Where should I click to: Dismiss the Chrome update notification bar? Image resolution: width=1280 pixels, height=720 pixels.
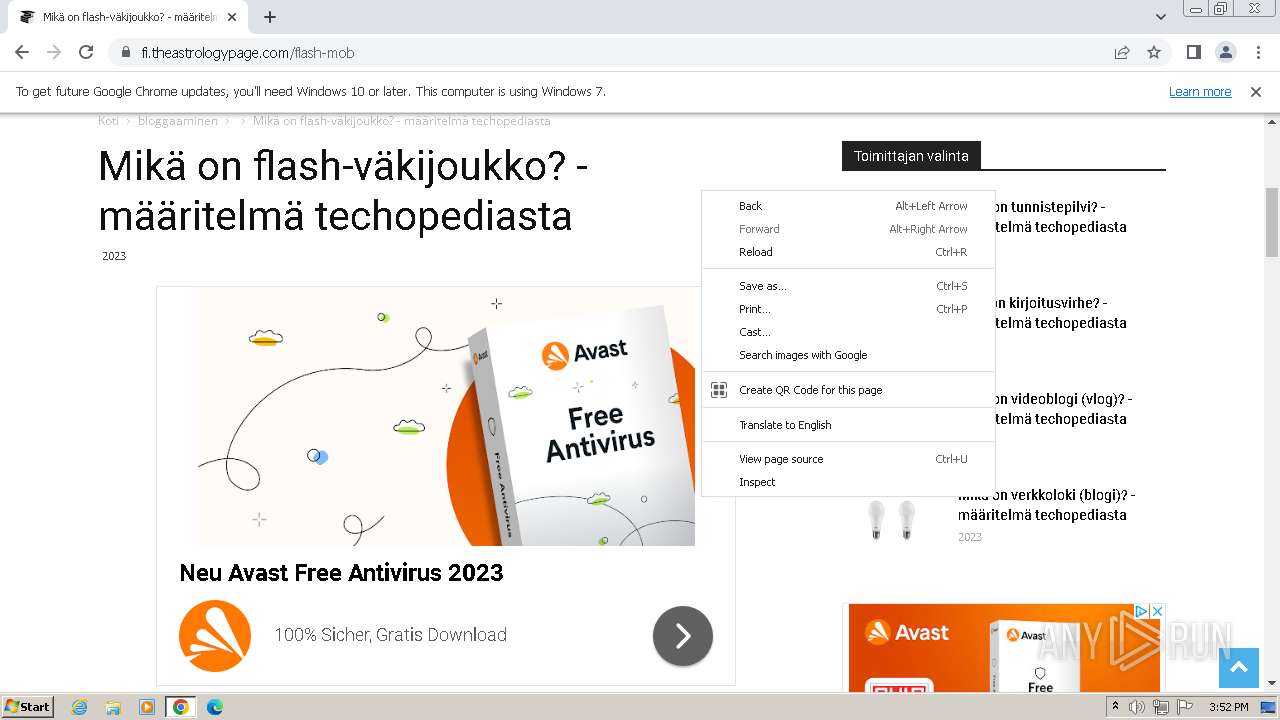pos(1256,91)
